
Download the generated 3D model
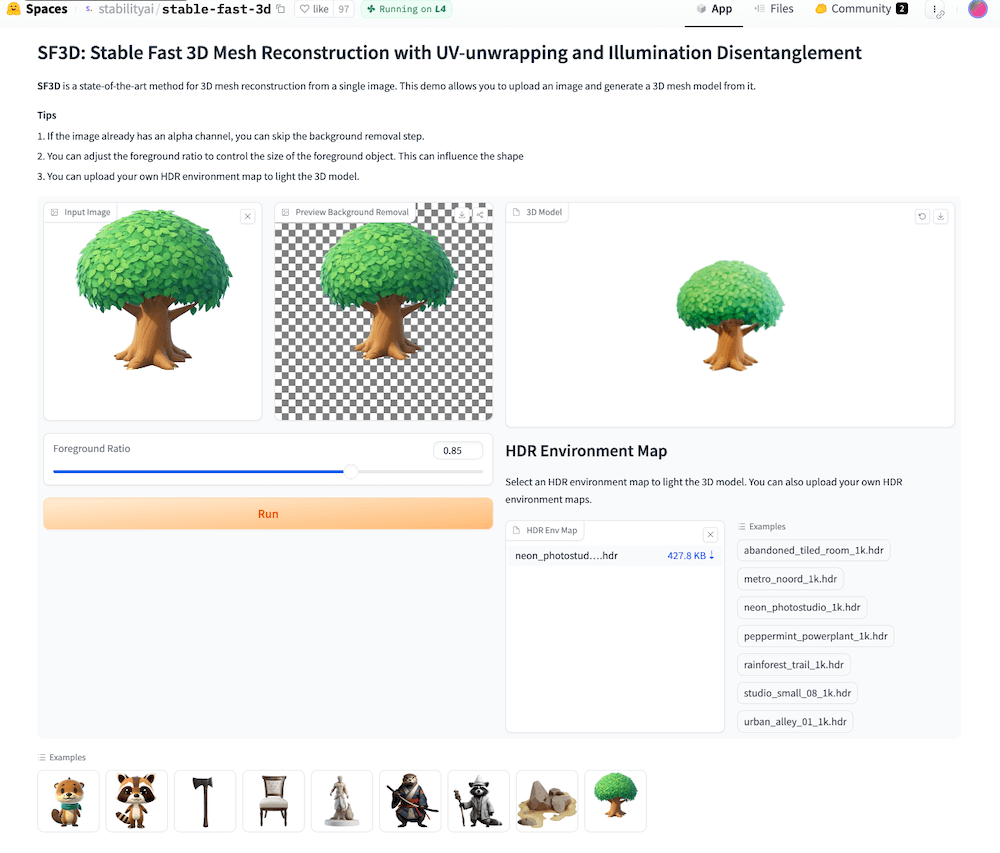(x=940, y=217)
